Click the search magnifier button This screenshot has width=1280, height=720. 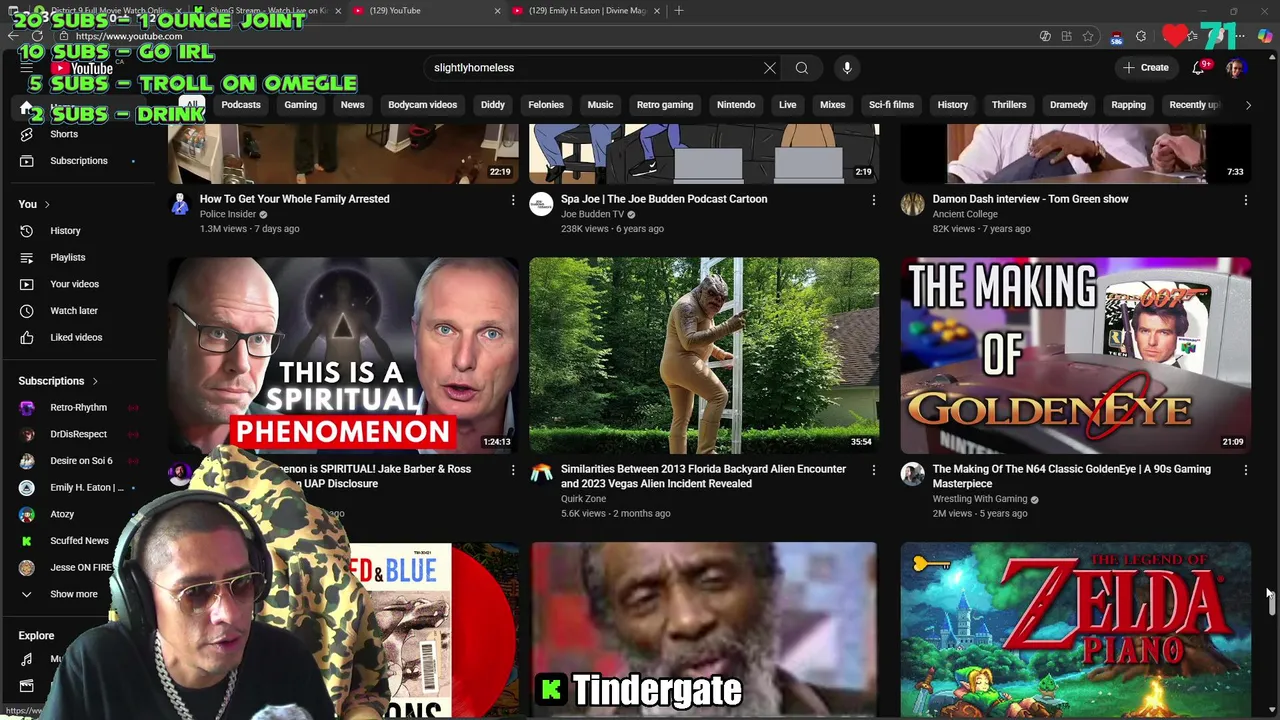(x=801, y=68)
